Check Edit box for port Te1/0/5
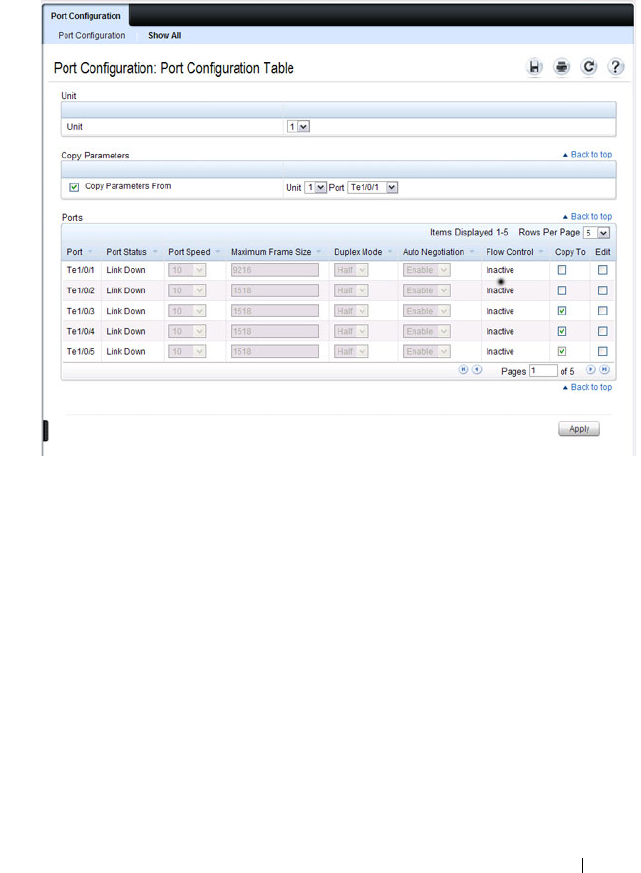The width and height of the screenshot is (641, 873). pos(603,351)
